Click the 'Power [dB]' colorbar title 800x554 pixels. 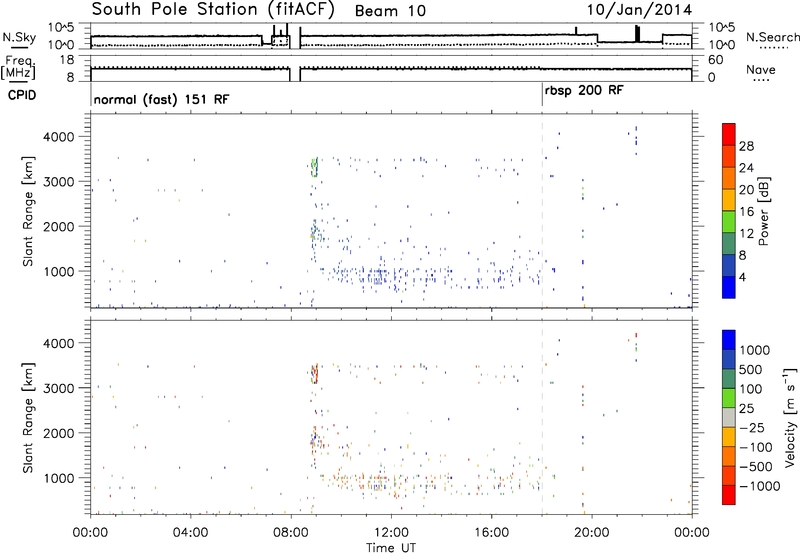tap(763, 211)
